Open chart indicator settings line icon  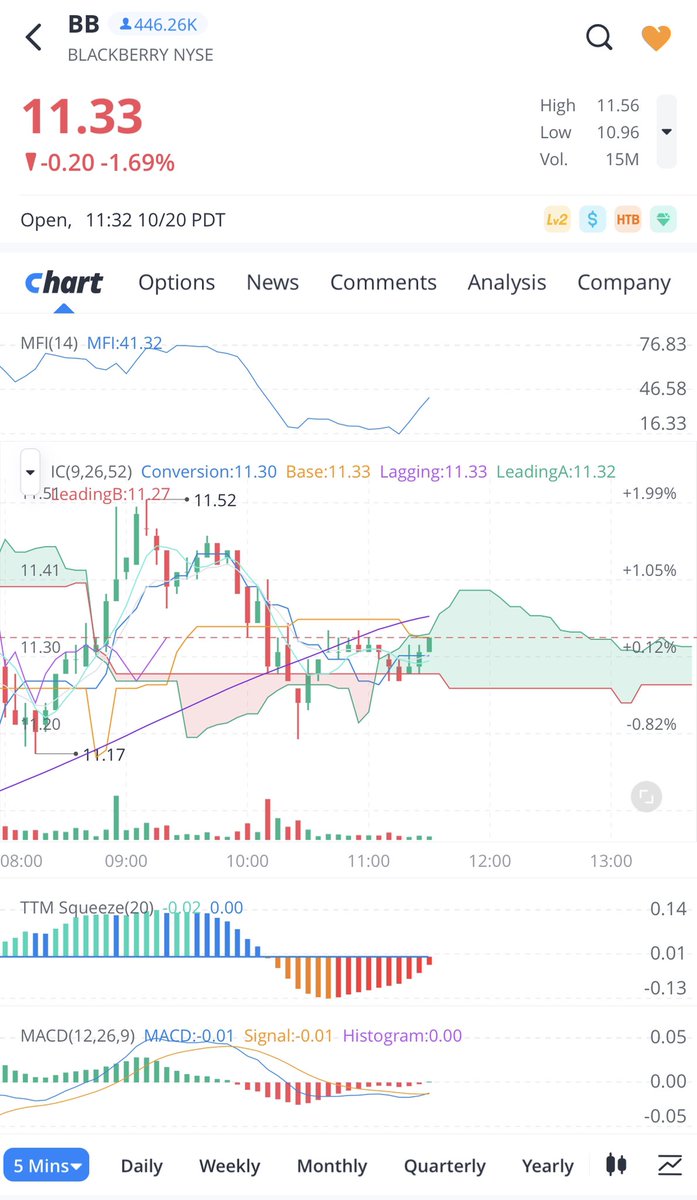tap(669, 1165)
